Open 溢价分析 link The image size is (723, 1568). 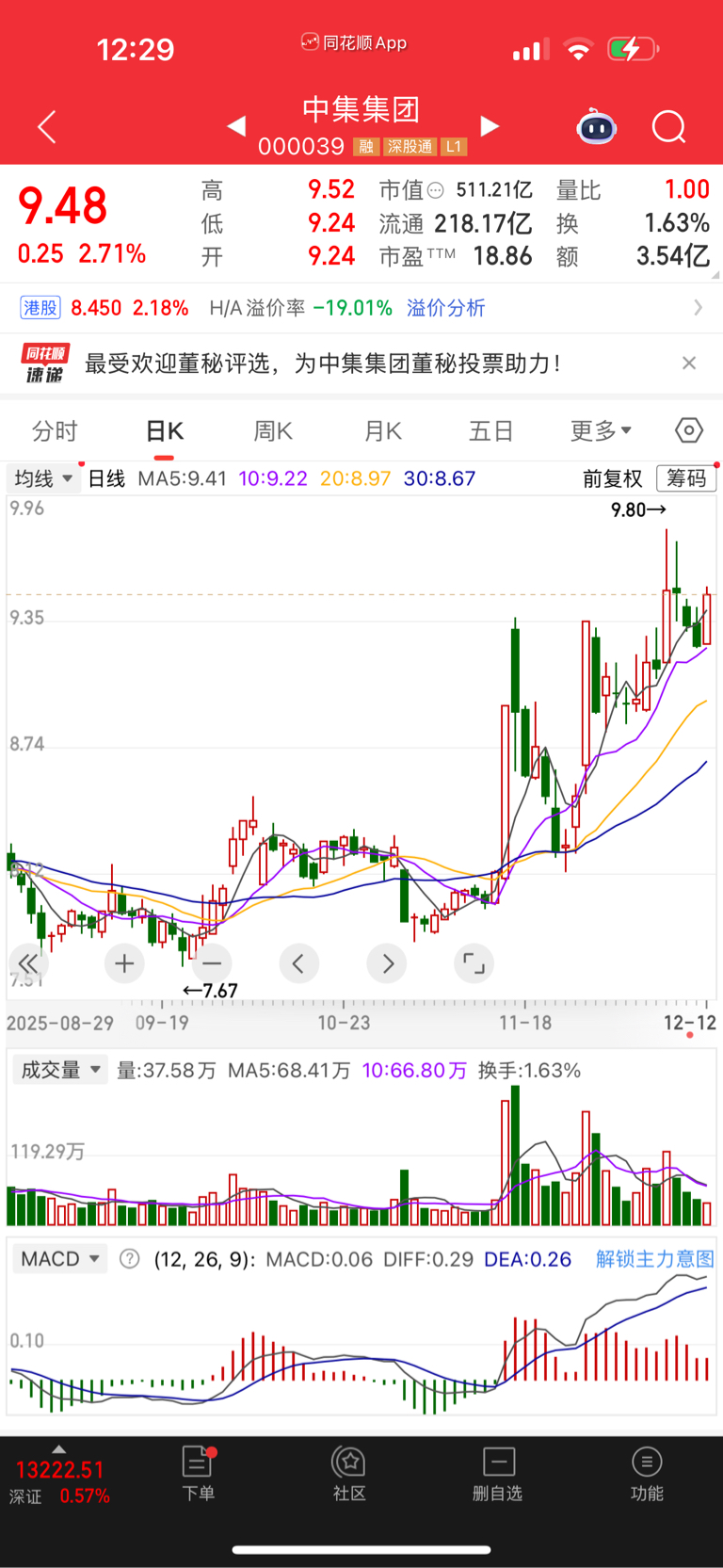point(445,308)
